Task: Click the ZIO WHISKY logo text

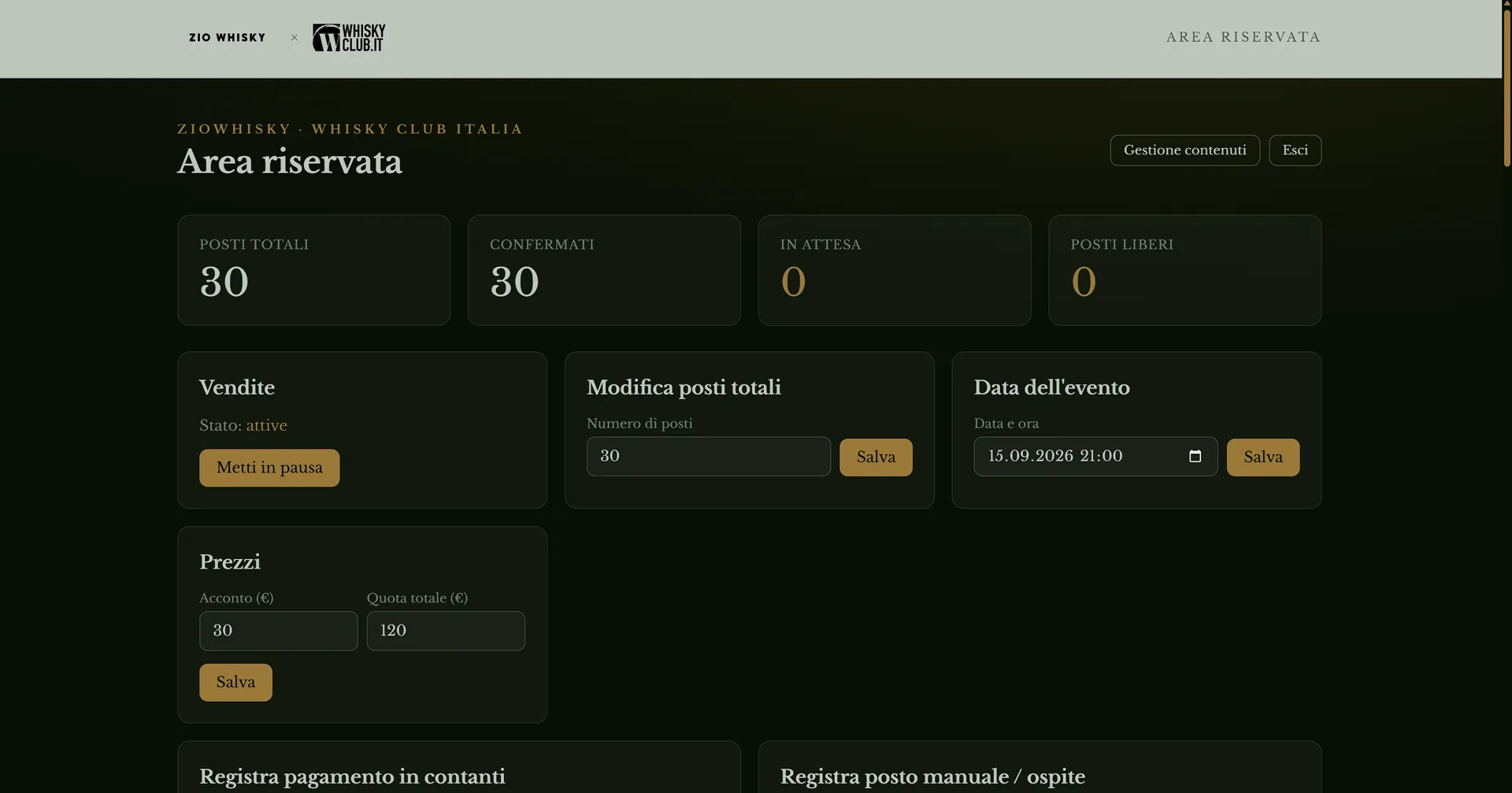Action: click(227, 38)
